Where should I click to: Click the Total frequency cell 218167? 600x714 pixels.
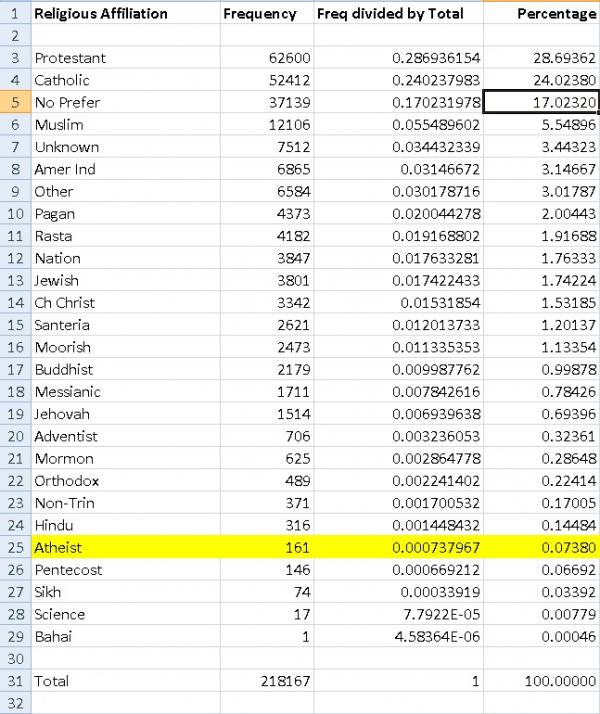[x=260, y=681]
